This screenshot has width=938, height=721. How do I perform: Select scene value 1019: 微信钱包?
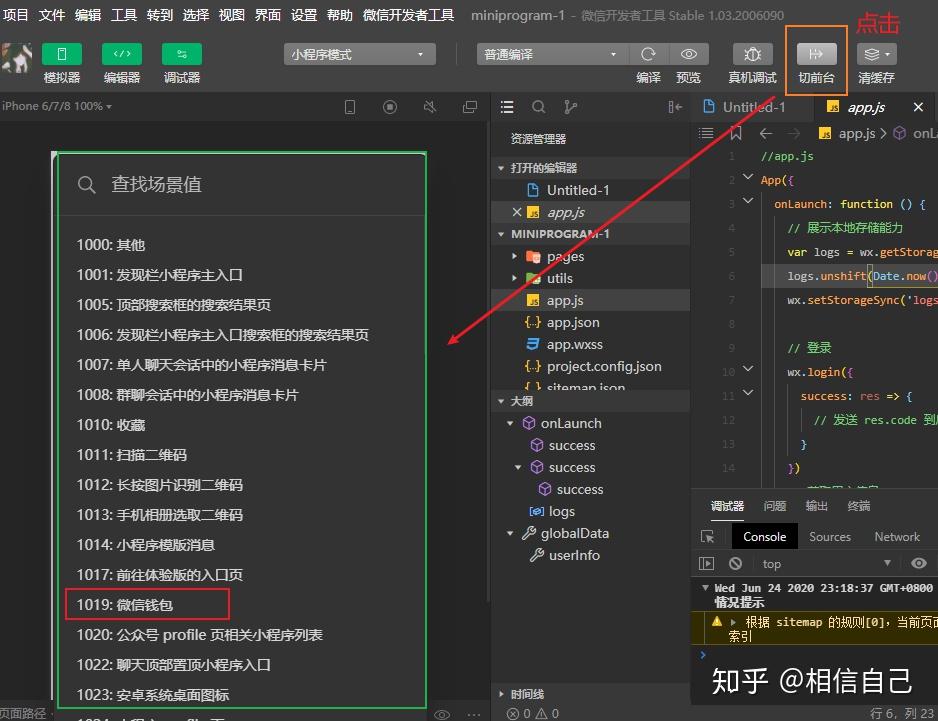coord(125,605)
